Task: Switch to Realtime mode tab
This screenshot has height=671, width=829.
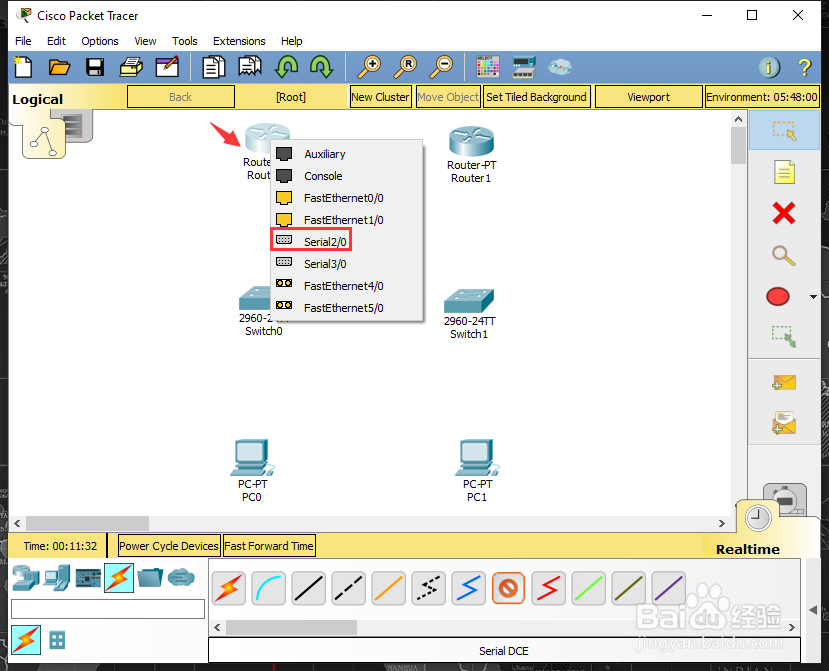Action: point(748,549)
